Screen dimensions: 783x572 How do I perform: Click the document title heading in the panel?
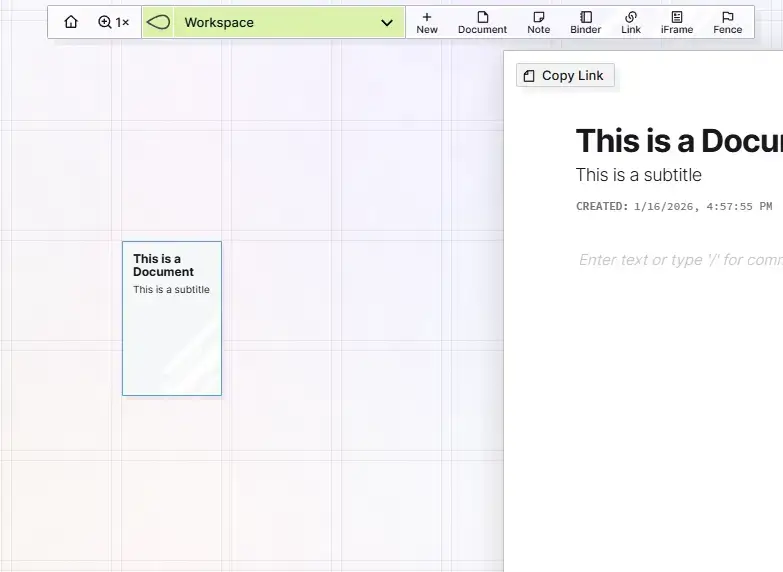[x=678, y=141]
